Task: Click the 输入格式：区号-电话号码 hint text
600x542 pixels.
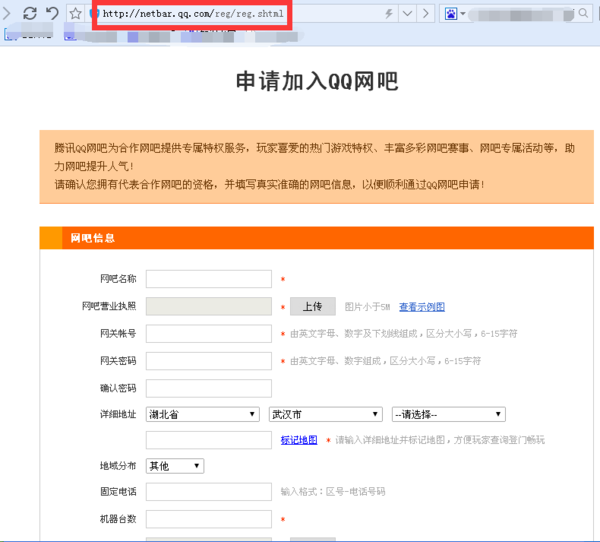Action: coord(333,491)
